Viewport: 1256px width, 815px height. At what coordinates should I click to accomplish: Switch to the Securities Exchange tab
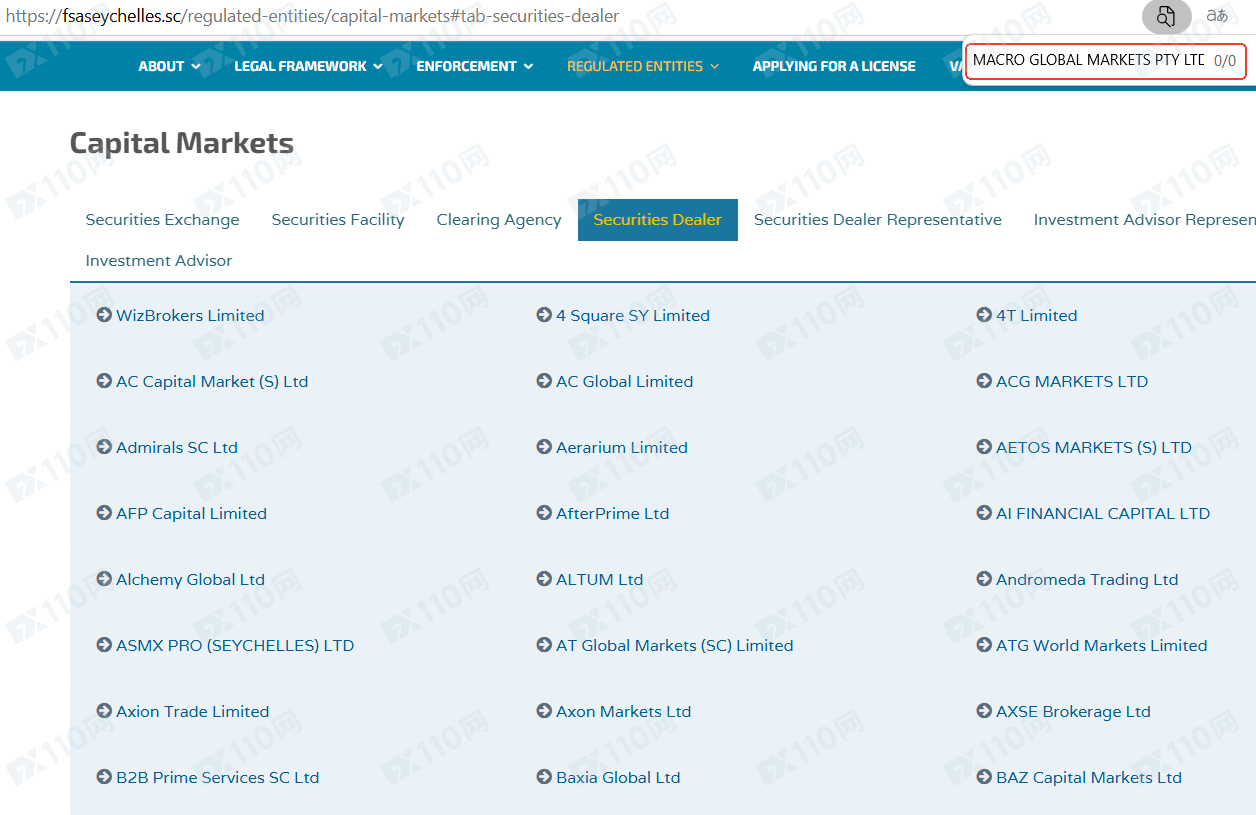[x=162, y=220]
